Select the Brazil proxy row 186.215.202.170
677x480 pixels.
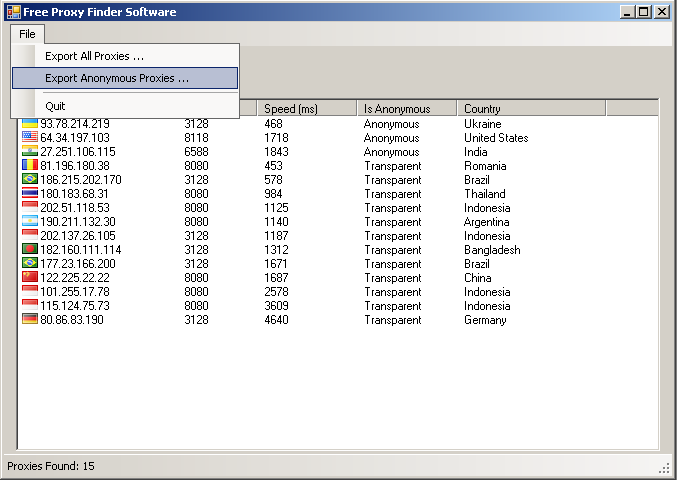[x=81, y=180]
